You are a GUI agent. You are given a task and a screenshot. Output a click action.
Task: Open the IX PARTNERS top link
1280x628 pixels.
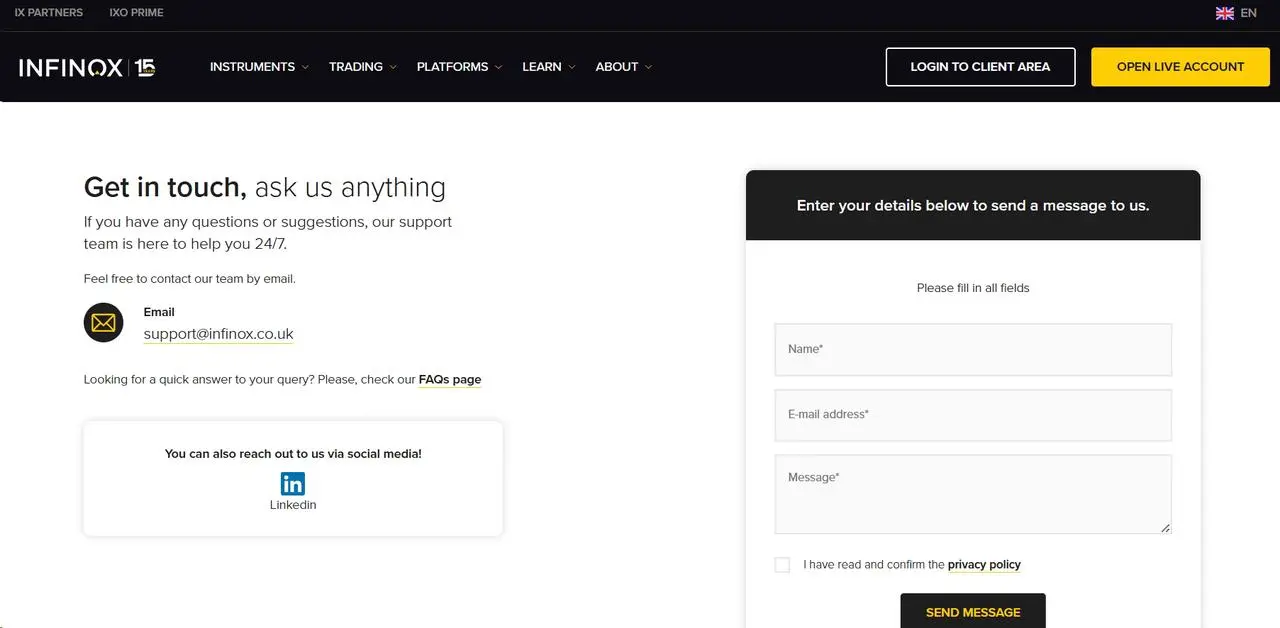pyautogui.click(x=49, y=13)
